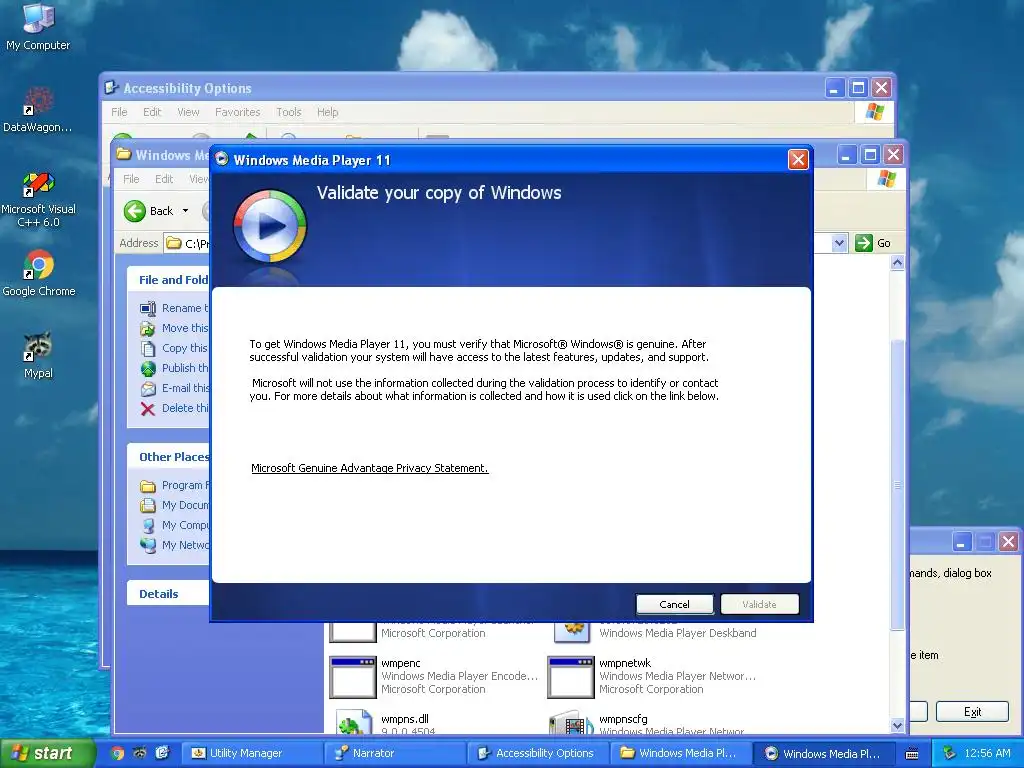Open Mypal browser desktop icon
The height and width of the screenshot is (768, 1024).
tap(38, 356)
